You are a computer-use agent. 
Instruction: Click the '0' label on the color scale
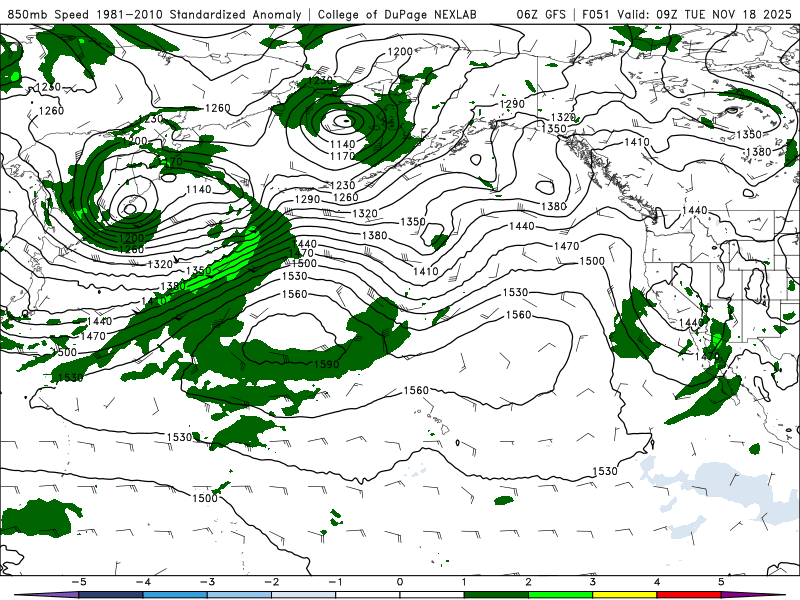399,582
